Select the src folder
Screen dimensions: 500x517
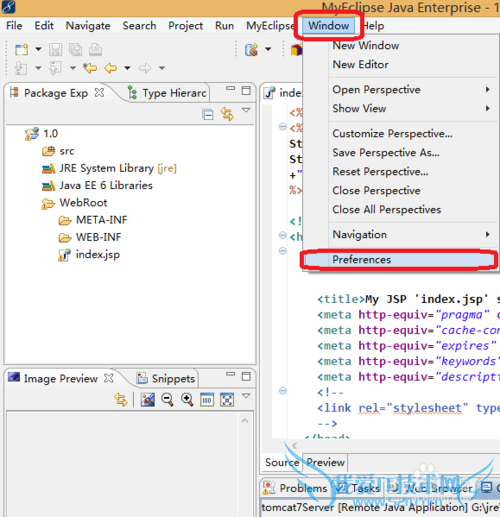coord(58,151)
